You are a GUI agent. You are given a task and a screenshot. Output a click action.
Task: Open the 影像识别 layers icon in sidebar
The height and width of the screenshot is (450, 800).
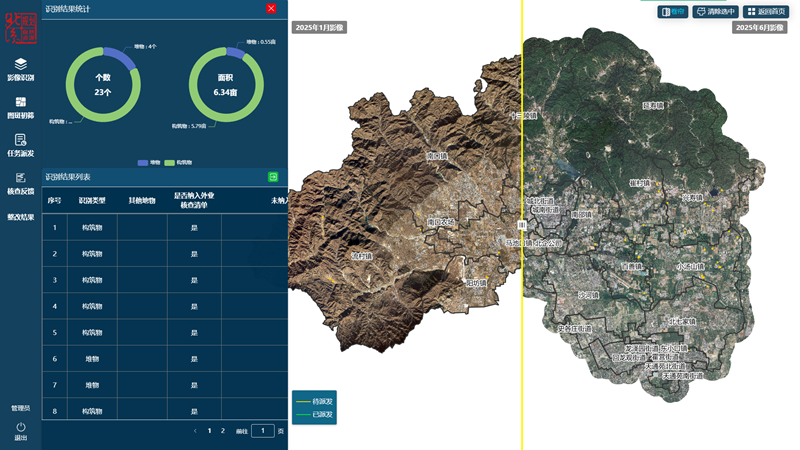click(21, 64)
